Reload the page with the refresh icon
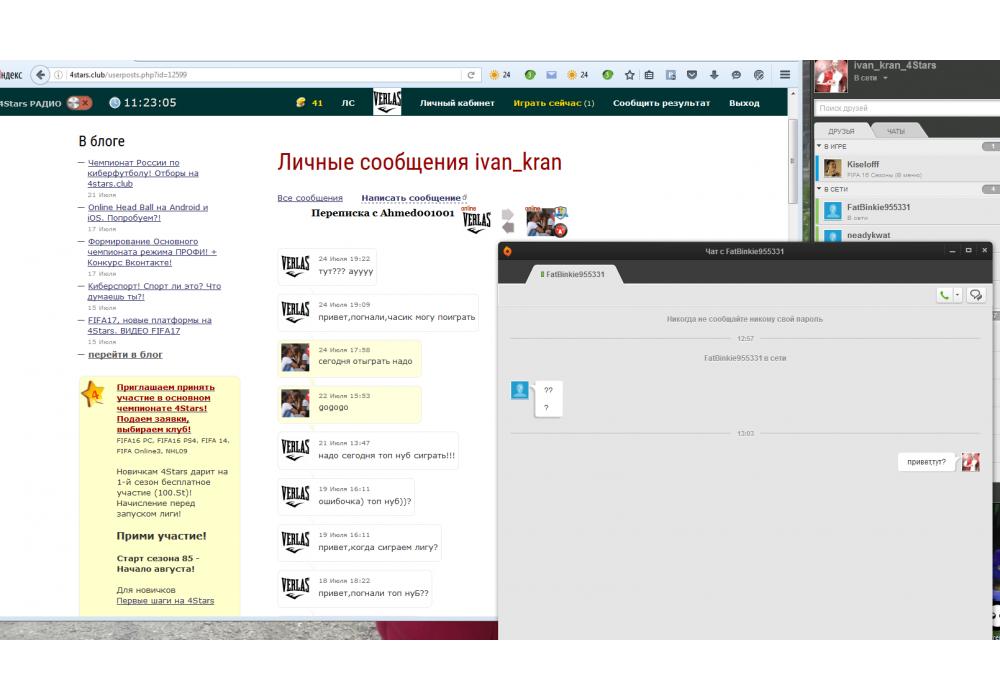This screenshot has height=700, width=1000. 471,75
